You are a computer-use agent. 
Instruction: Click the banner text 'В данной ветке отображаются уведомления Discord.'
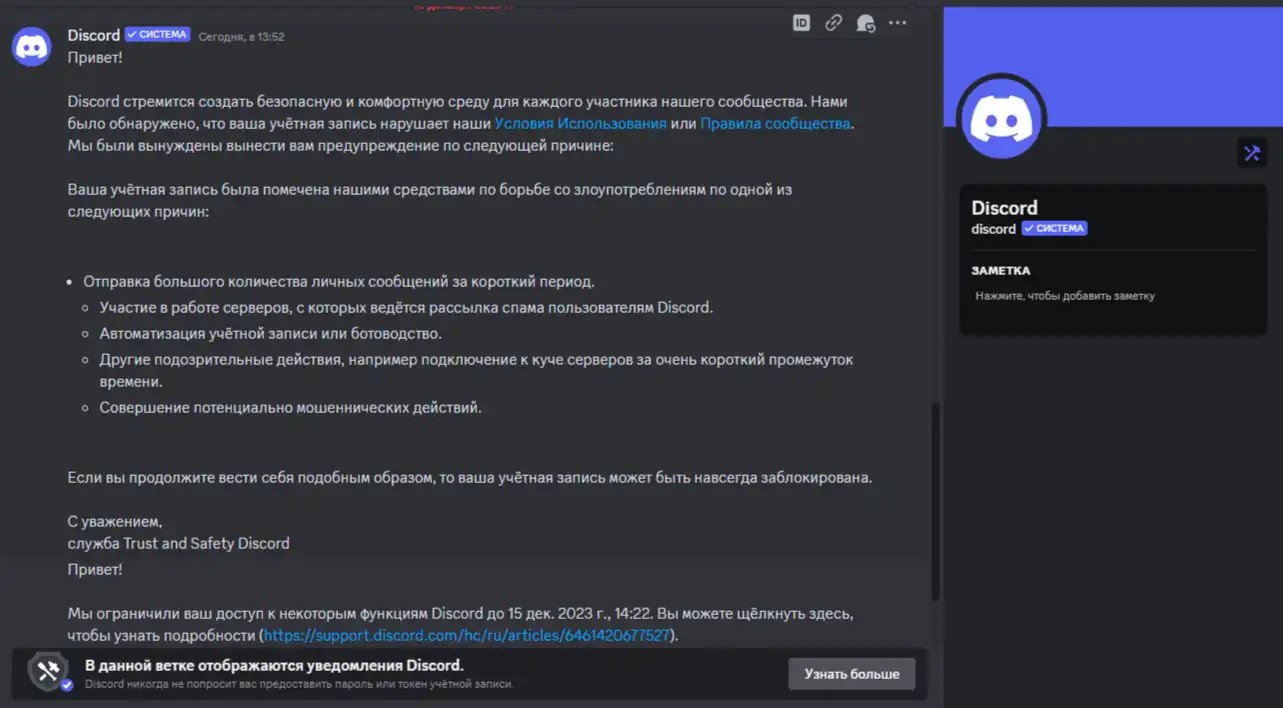274,665
